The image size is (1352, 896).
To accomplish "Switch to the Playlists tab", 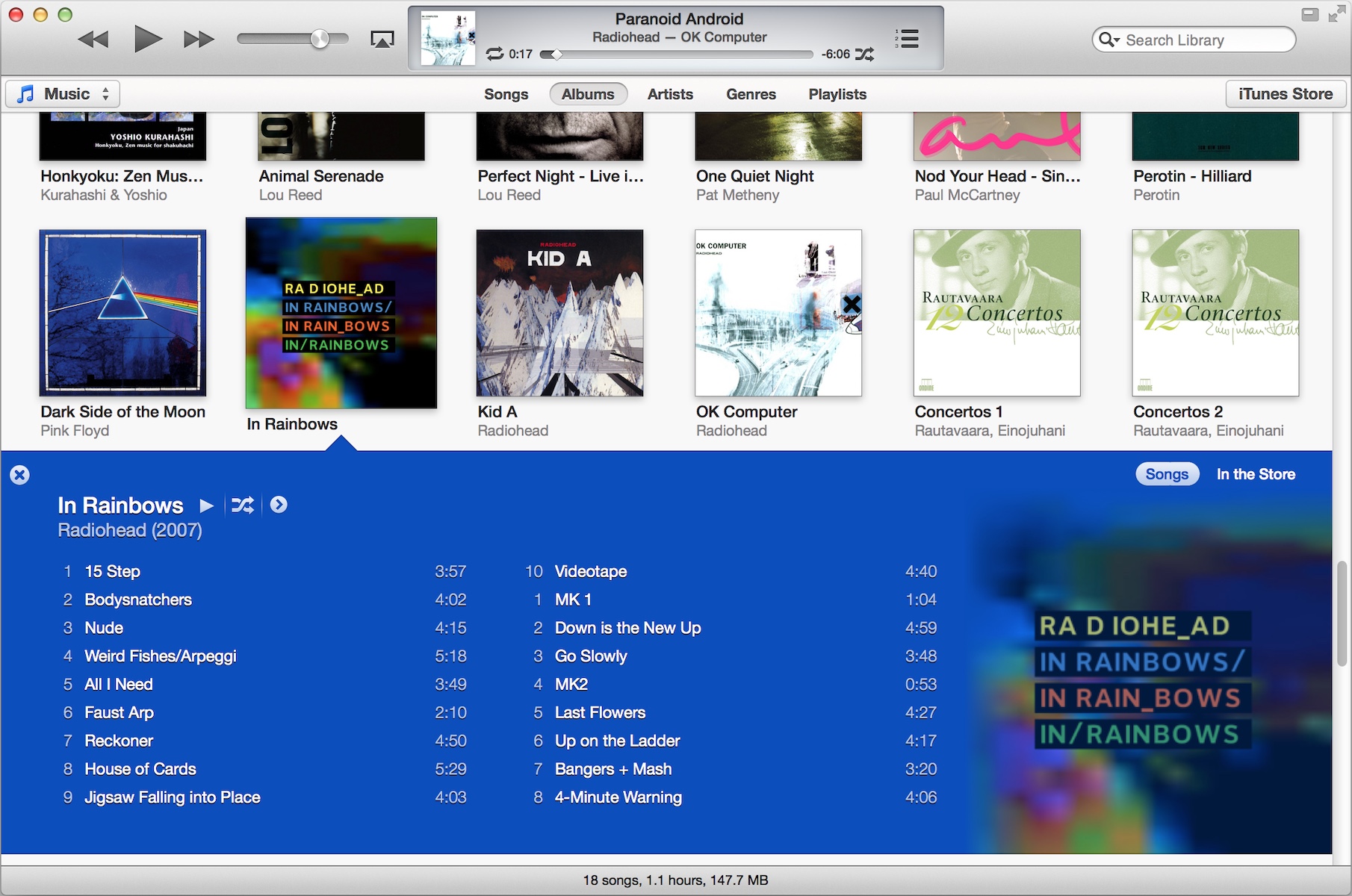I will 837,94.
